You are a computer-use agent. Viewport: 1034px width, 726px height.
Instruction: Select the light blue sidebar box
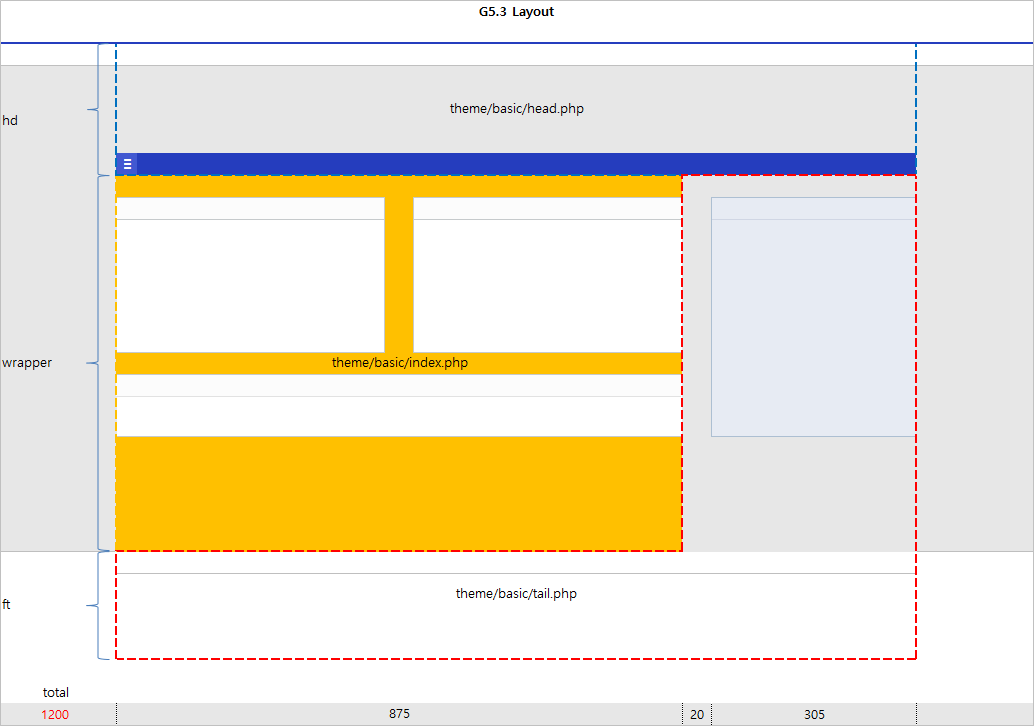812,320
